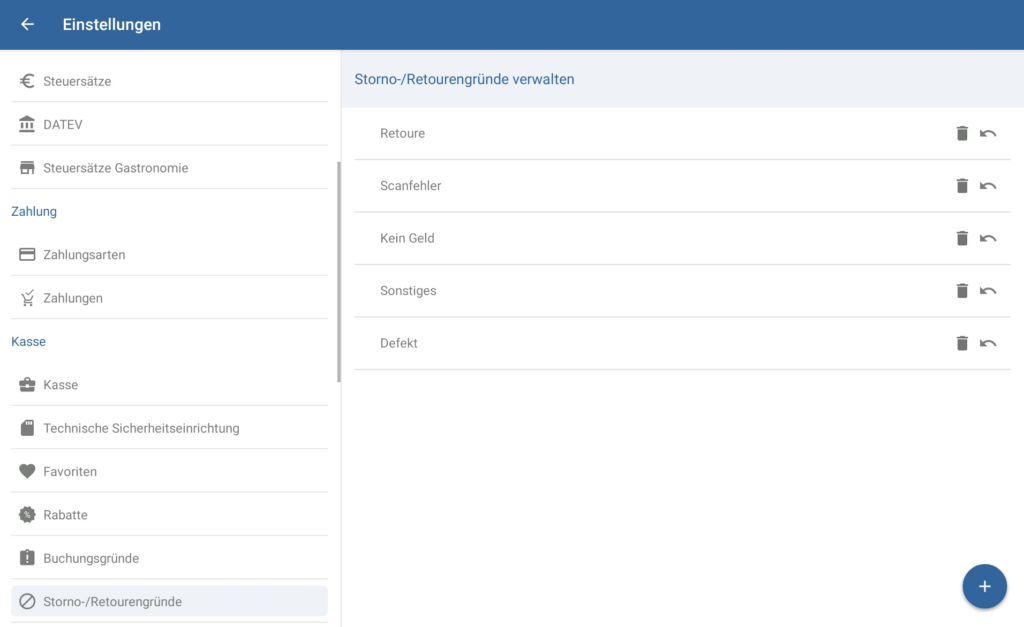Select Rabatte in the sidebar
Screen dimensions: 1024x627
(x=65, y=515)
